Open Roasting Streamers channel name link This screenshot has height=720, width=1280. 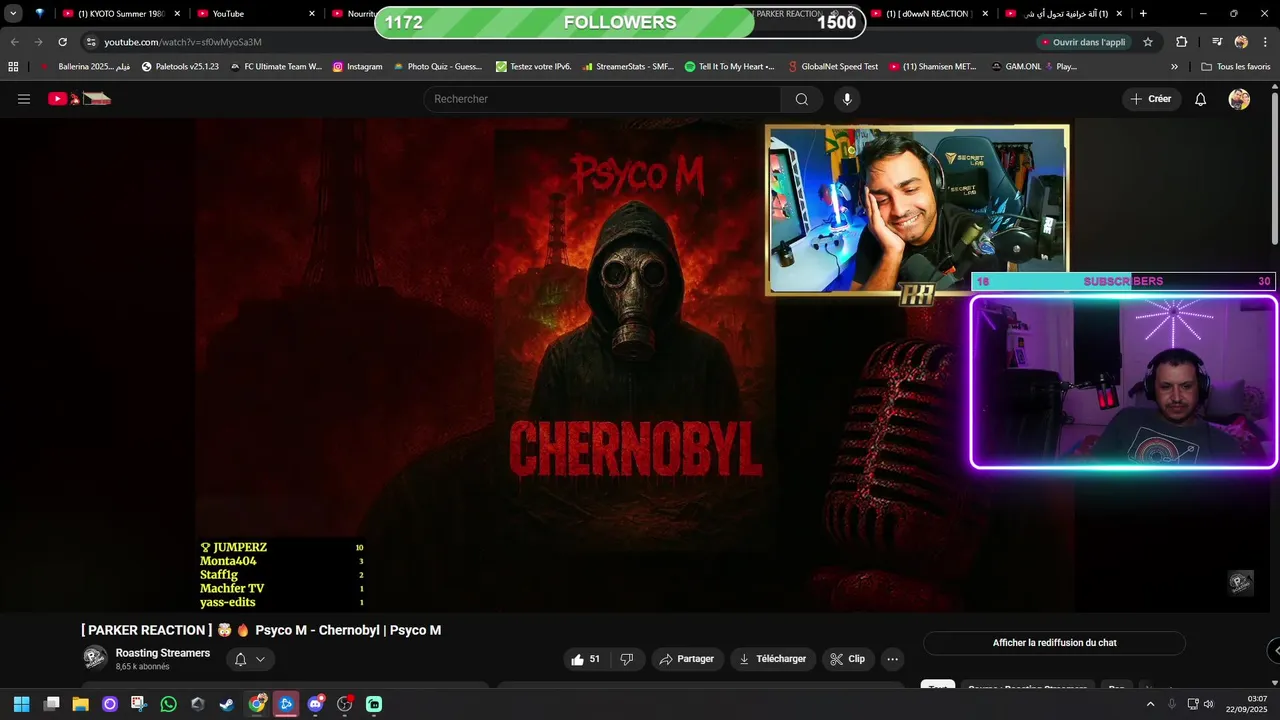click(x=163, y=653)
